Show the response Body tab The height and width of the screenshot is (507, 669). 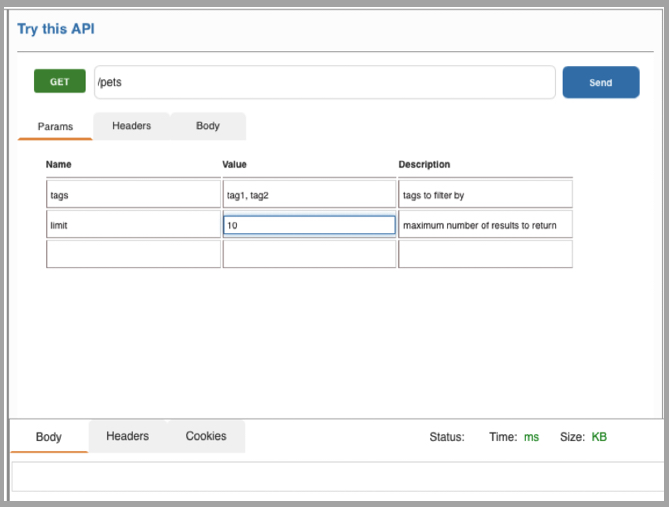coord(49,437)
